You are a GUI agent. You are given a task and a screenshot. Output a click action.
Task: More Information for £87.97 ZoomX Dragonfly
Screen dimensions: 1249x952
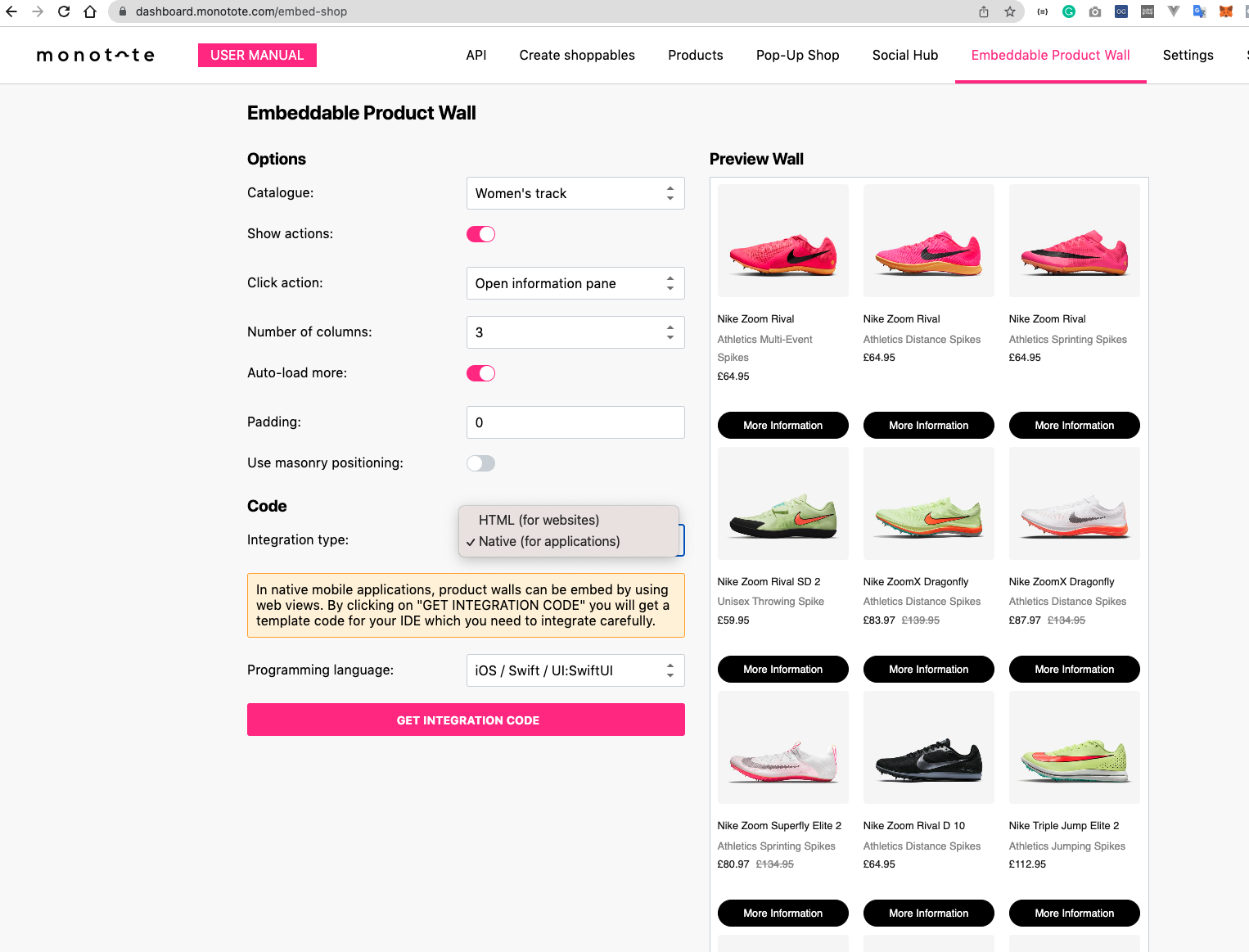1075,669
